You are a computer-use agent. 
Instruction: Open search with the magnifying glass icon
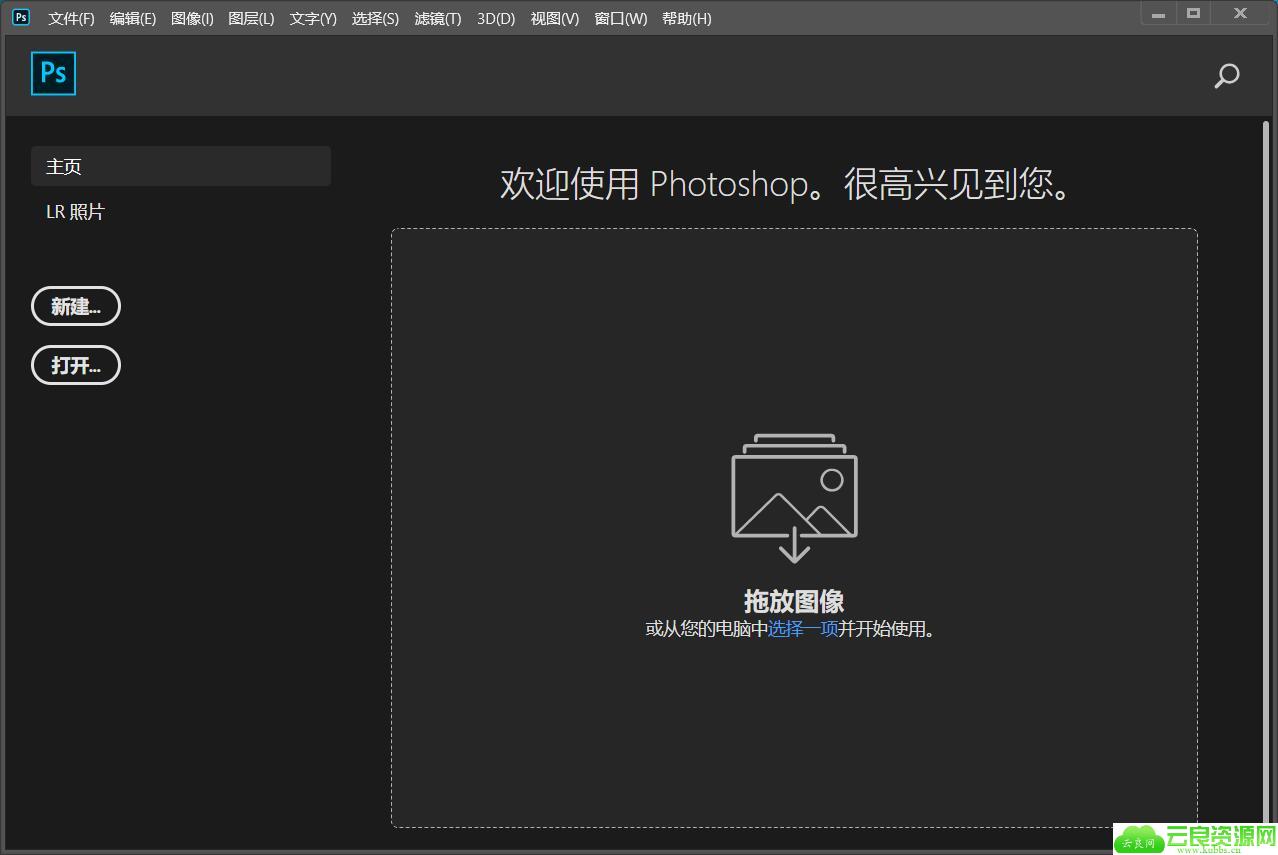(x=1226, y=76)
